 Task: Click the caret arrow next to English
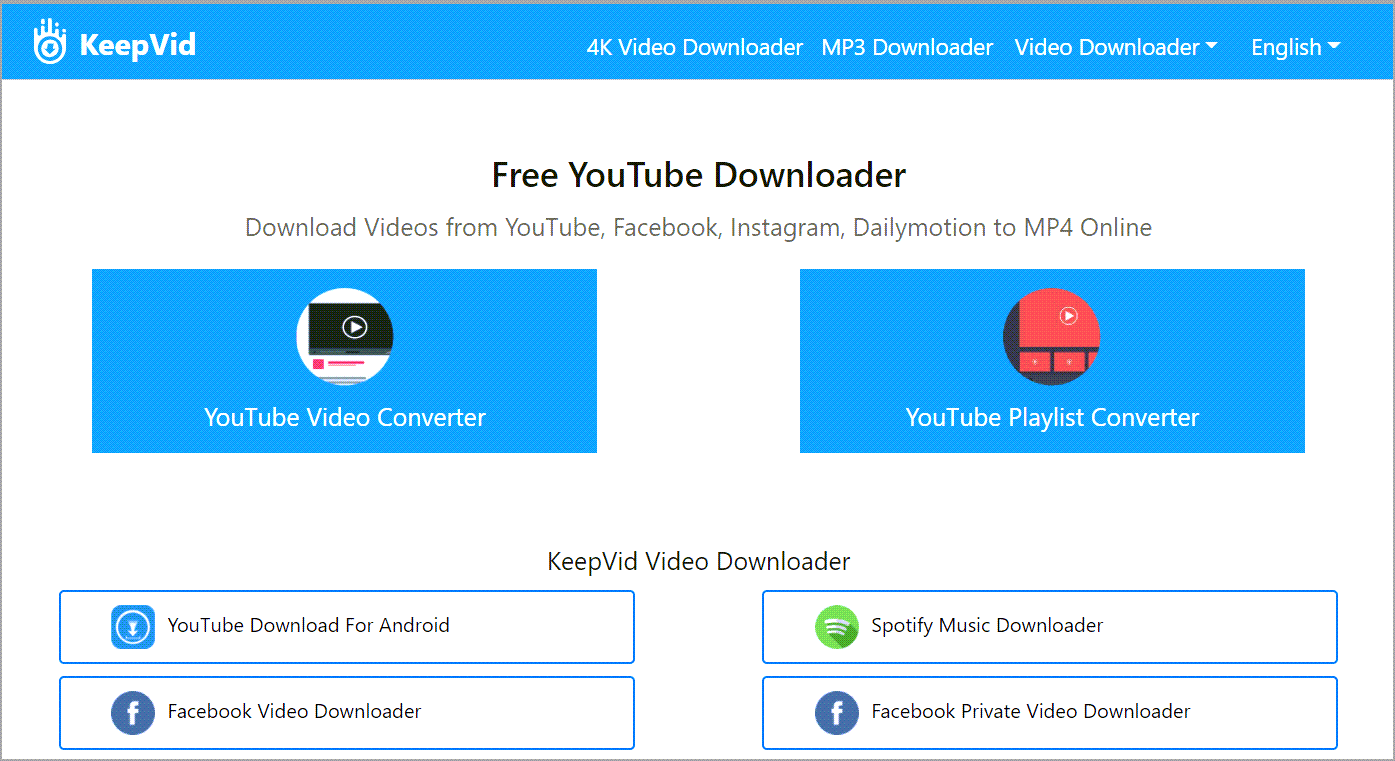[x=1334, y=47]
